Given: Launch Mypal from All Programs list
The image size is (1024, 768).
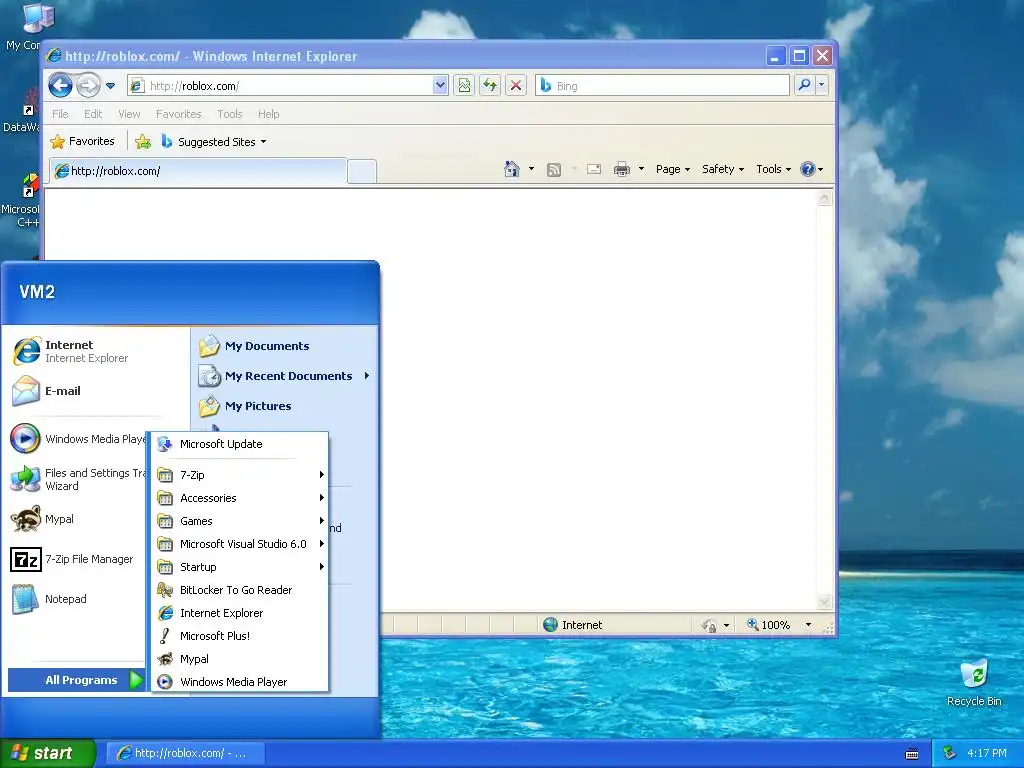Looking at the screenshot, I should pyautogui.click(x=240, y=659).
